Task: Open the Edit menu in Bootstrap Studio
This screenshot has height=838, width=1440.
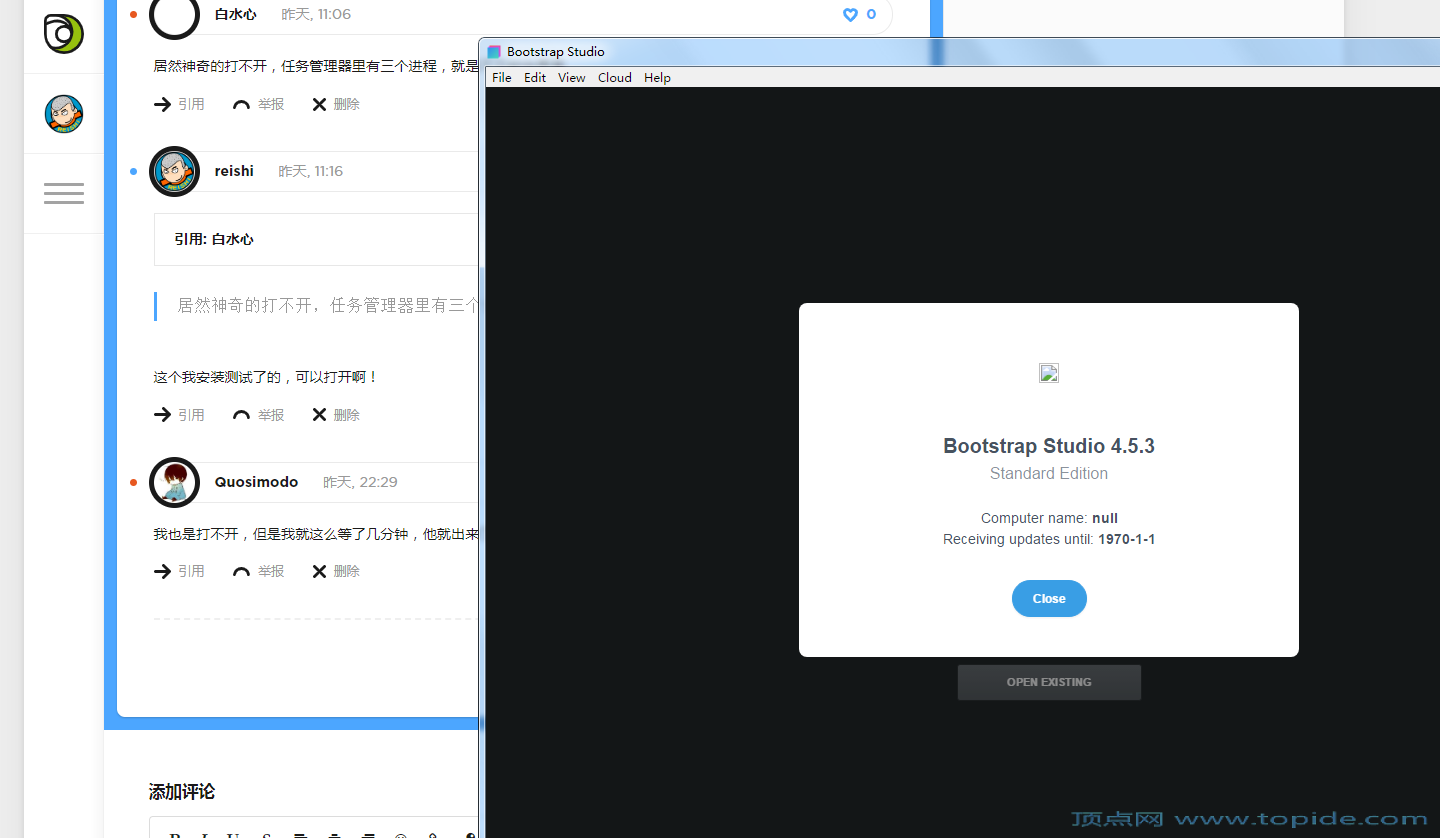Action: coord(535,77)
